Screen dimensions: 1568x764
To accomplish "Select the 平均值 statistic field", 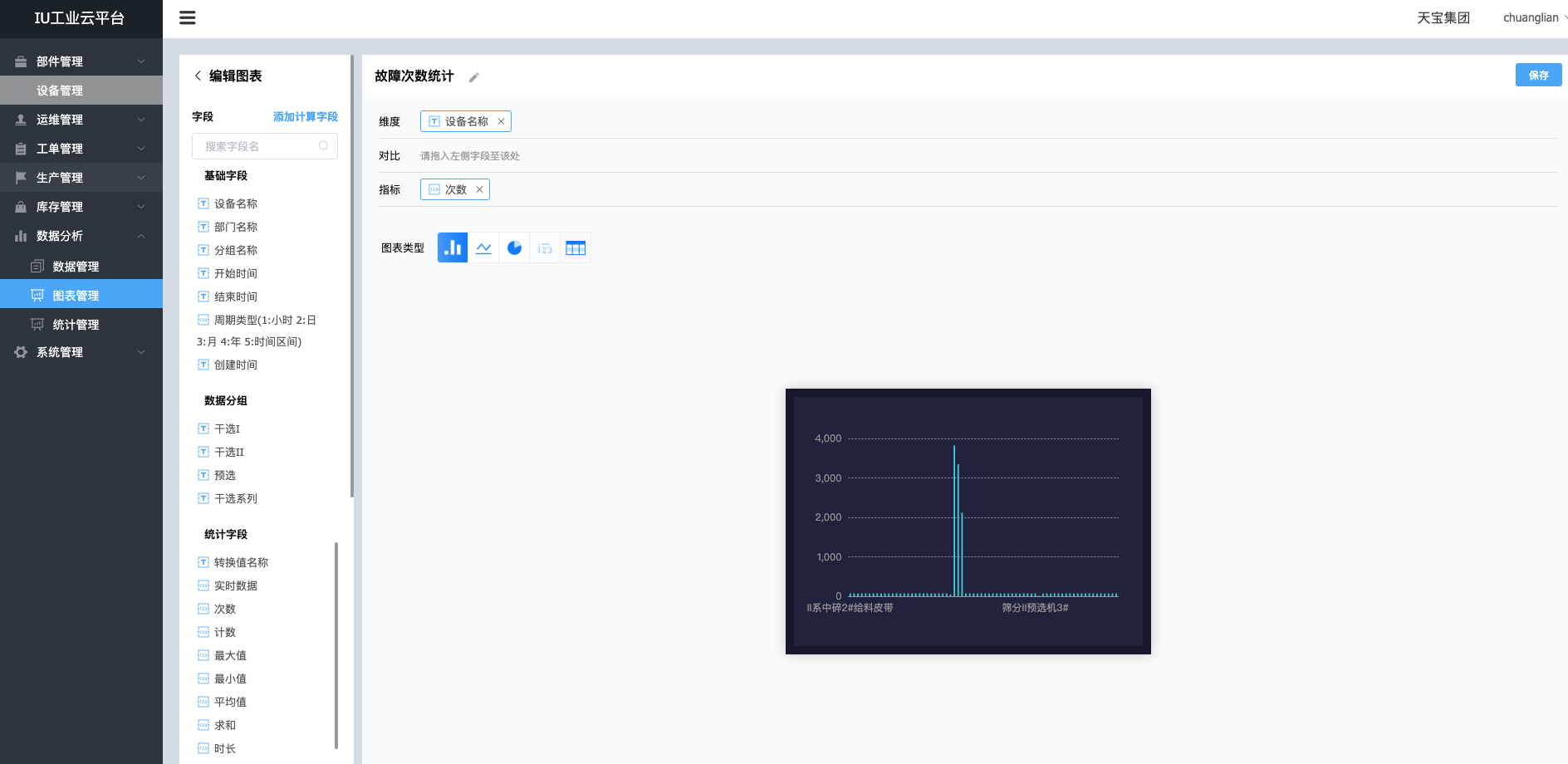I will point(222,702).
